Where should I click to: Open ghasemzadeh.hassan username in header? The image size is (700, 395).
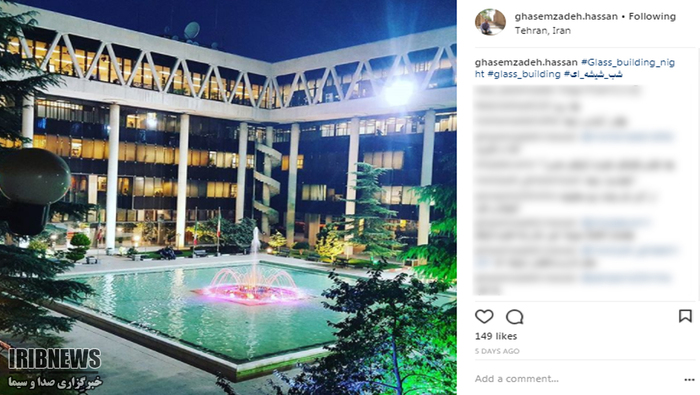coord(566,17)
